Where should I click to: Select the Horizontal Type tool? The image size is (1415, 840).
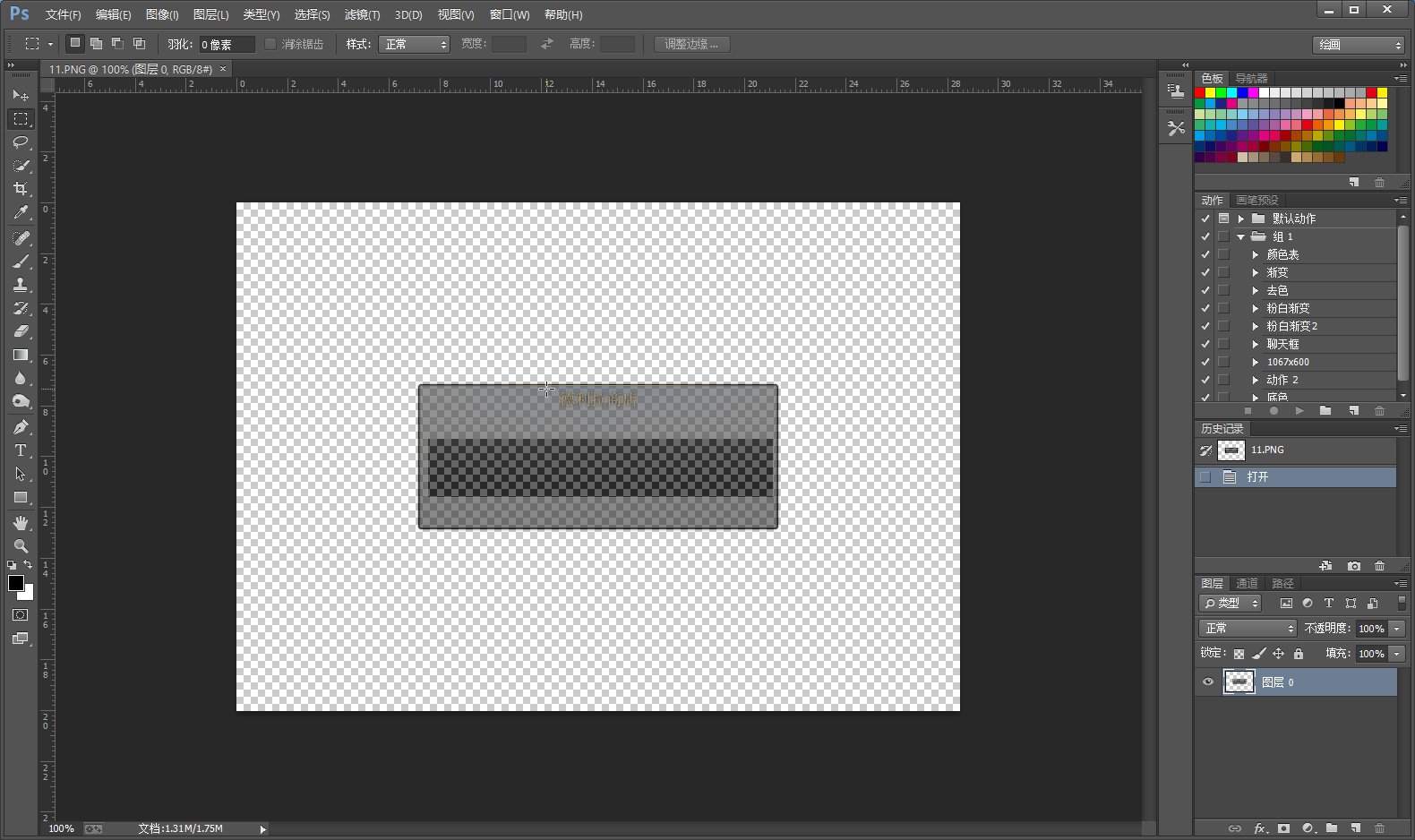coord(20,450)
